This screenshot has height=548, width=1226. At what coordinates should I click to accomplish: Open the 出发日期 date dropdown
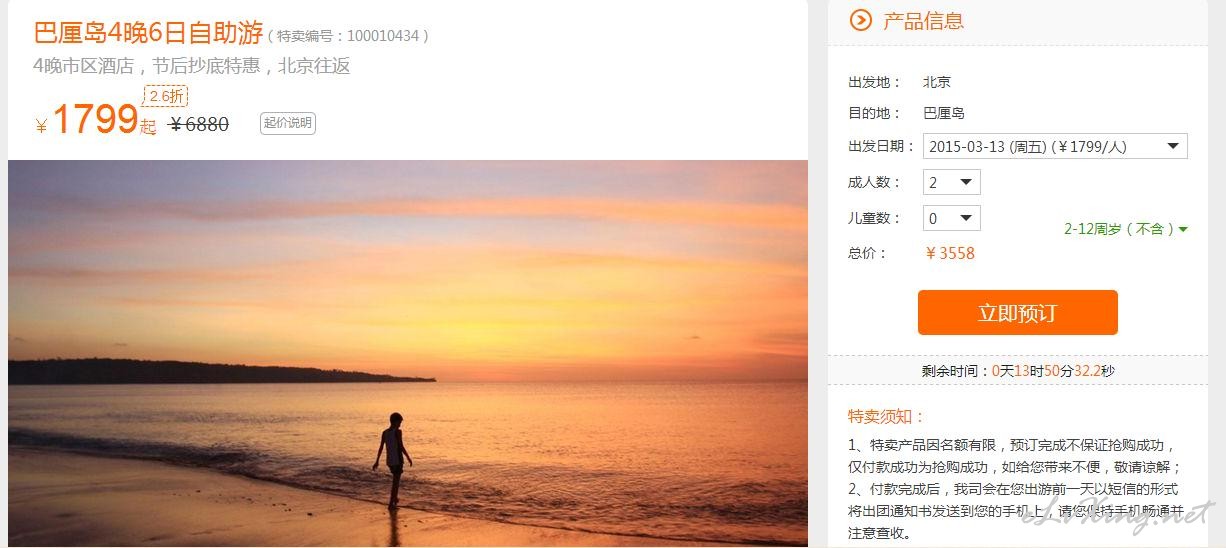pyautogui.click(x=1055, y=146)
